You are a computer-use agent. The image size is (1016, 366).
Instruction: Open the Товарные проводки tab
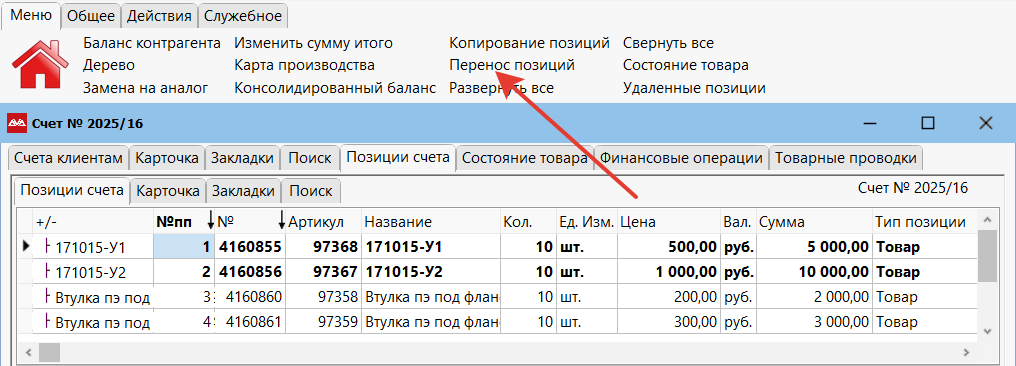(x=846, y=158)
